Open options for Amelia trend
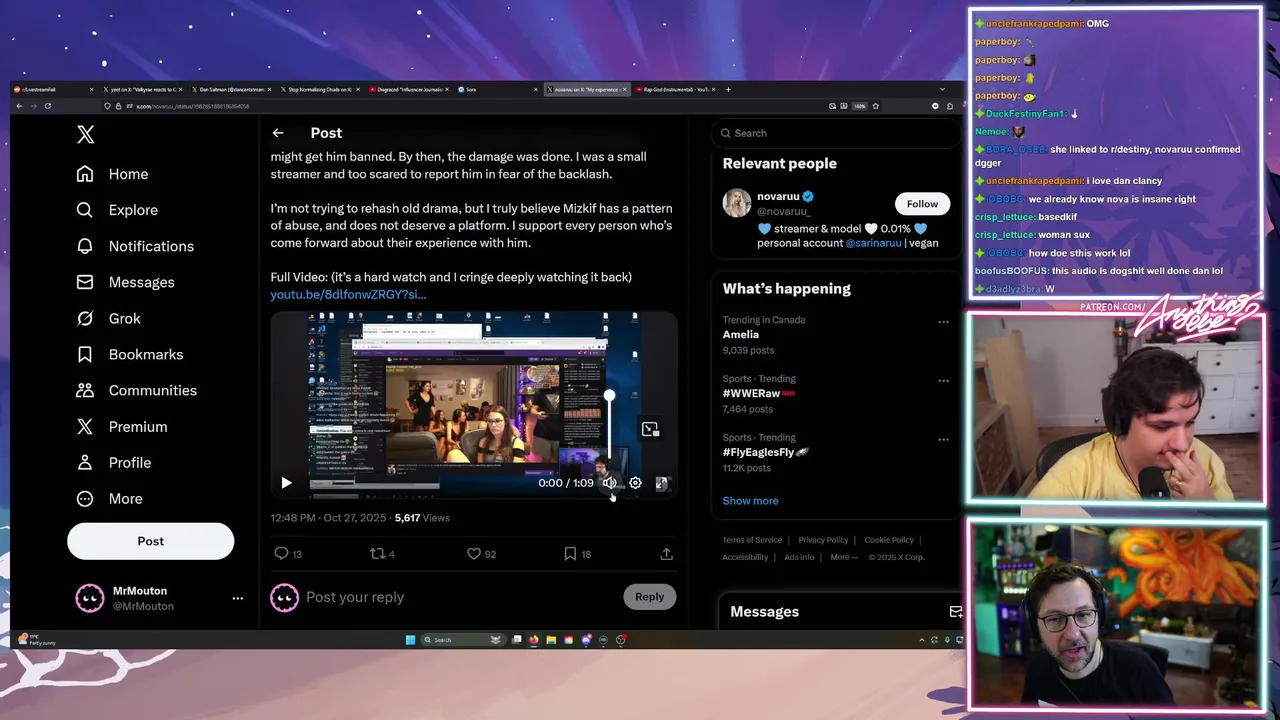1280x720 pixels. 943,322
